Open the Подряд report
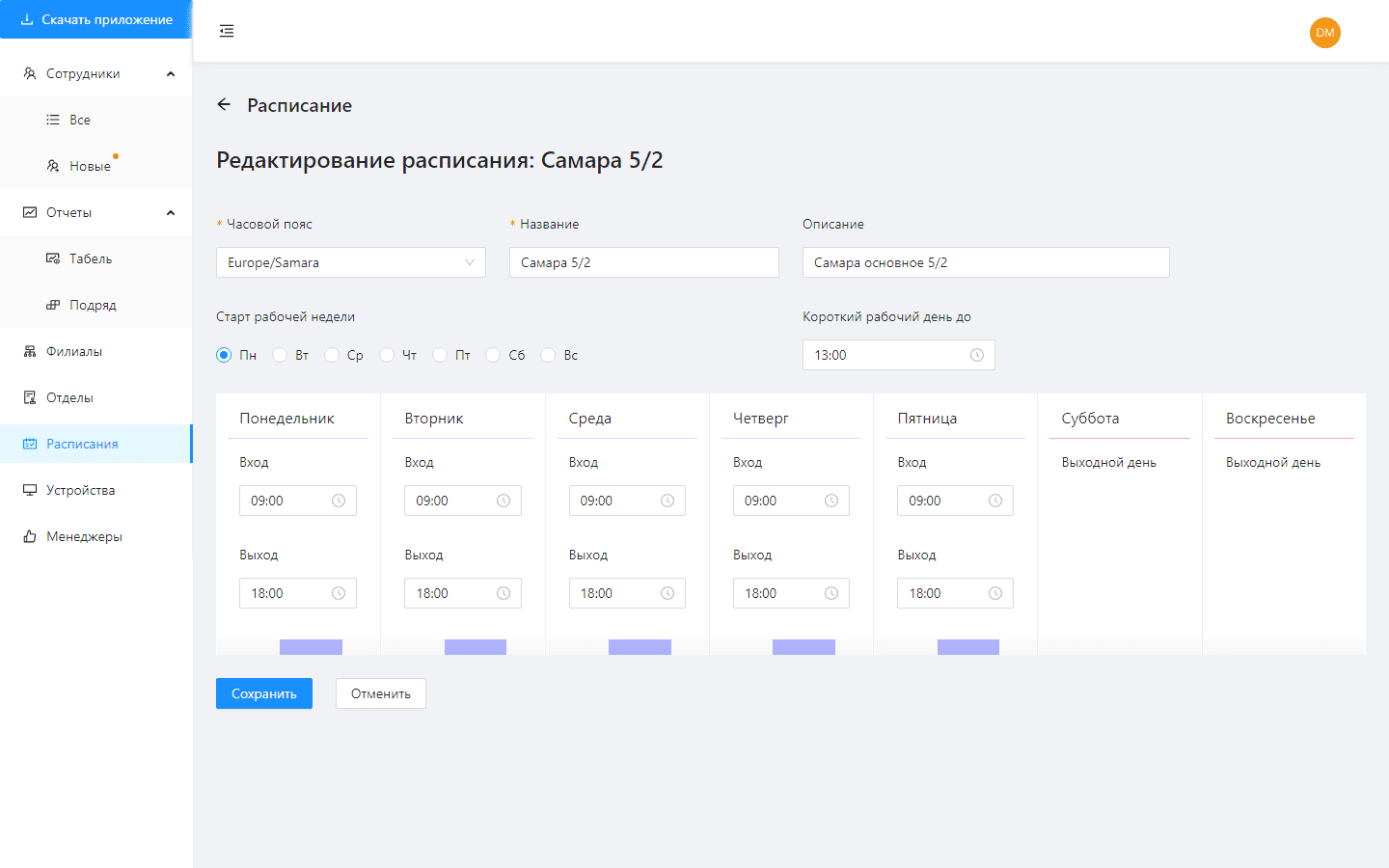Screen dimensions: 1389x868 [x=96, y=305]
